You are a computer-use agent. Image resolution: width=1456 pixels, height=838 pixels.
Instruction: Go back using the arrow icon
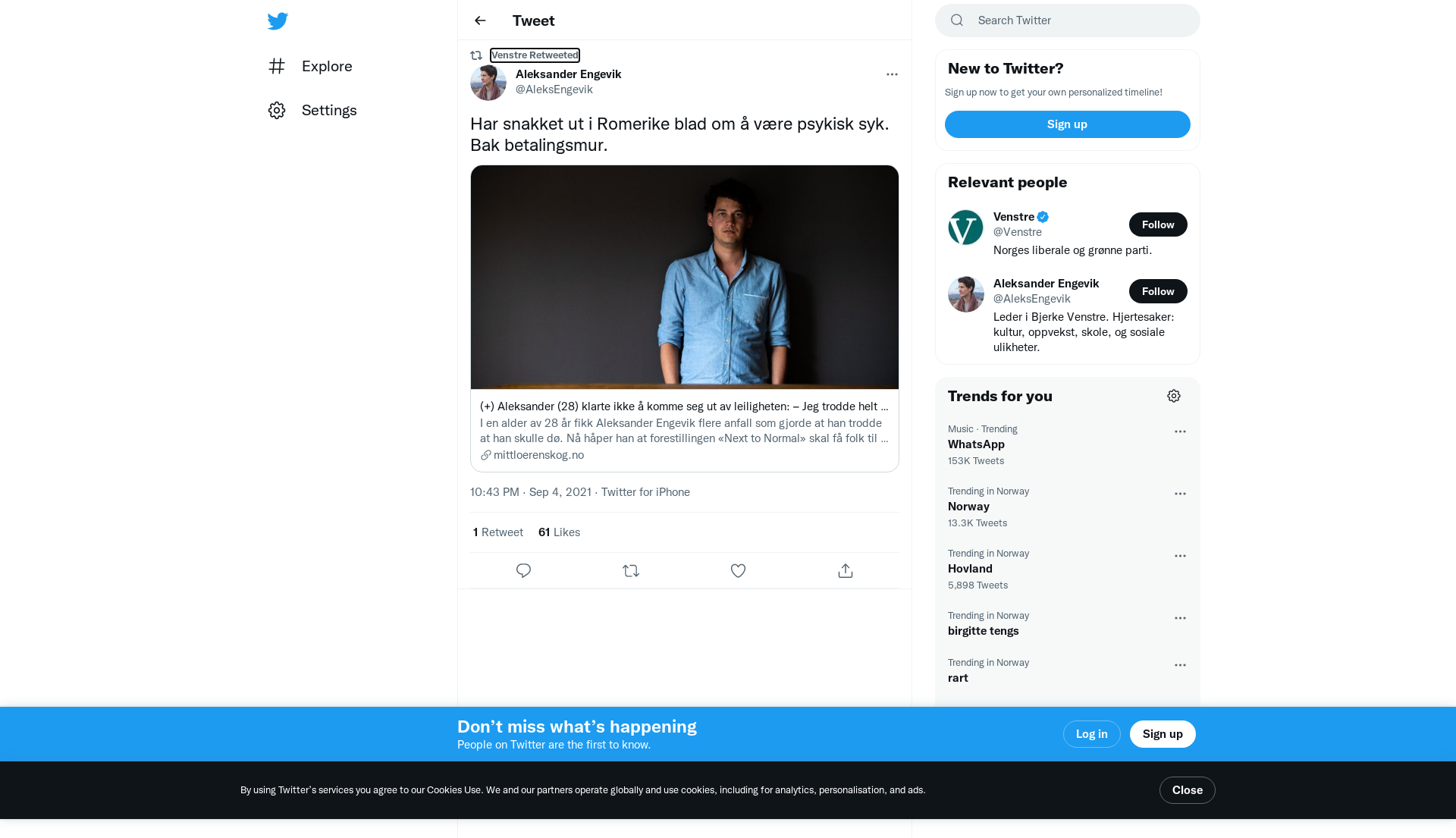click(480, 20)
